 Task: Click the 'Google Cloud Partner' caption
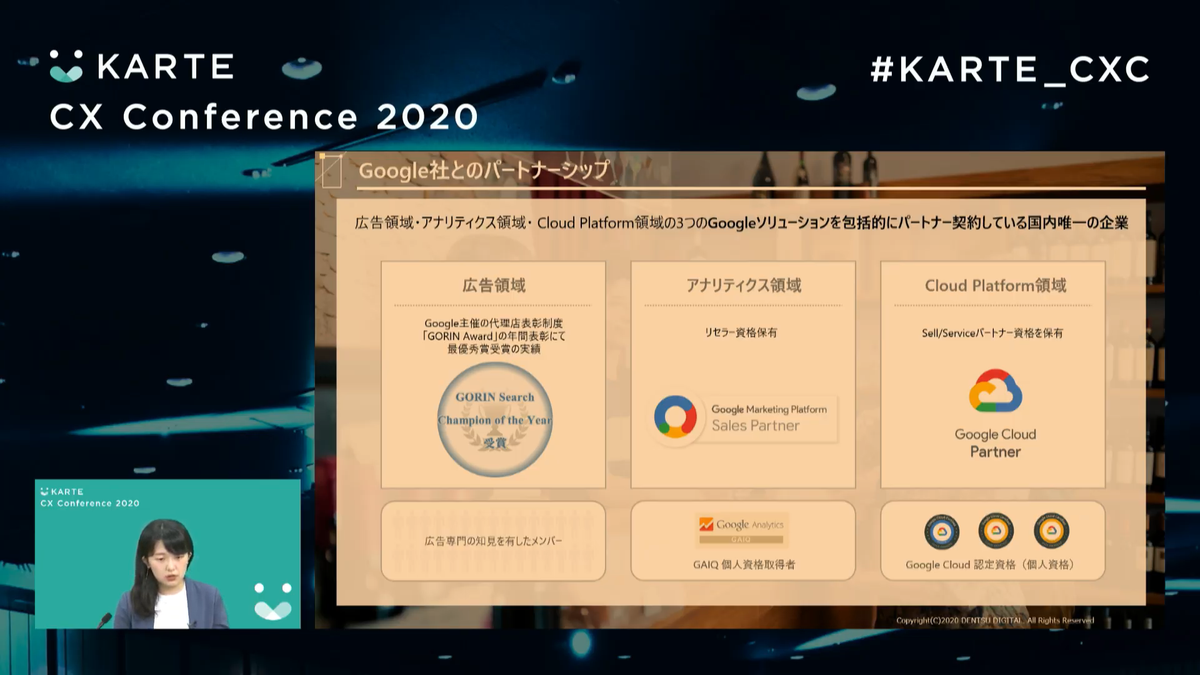(x=995, y=443)
